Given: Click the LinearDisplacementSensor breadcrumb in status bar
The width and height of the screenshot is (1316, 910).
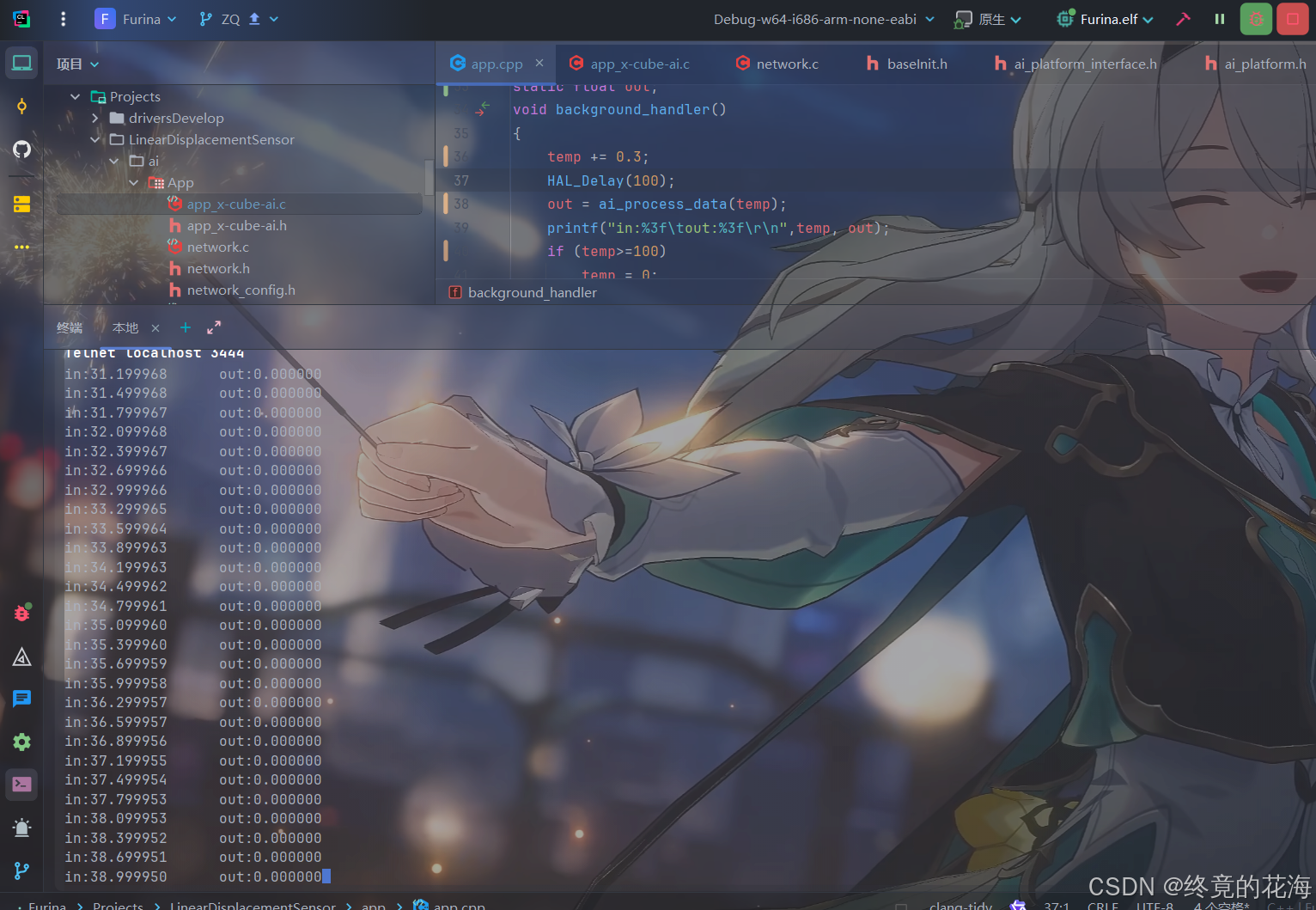Looking at the screenshot, I should coord(253,905).
